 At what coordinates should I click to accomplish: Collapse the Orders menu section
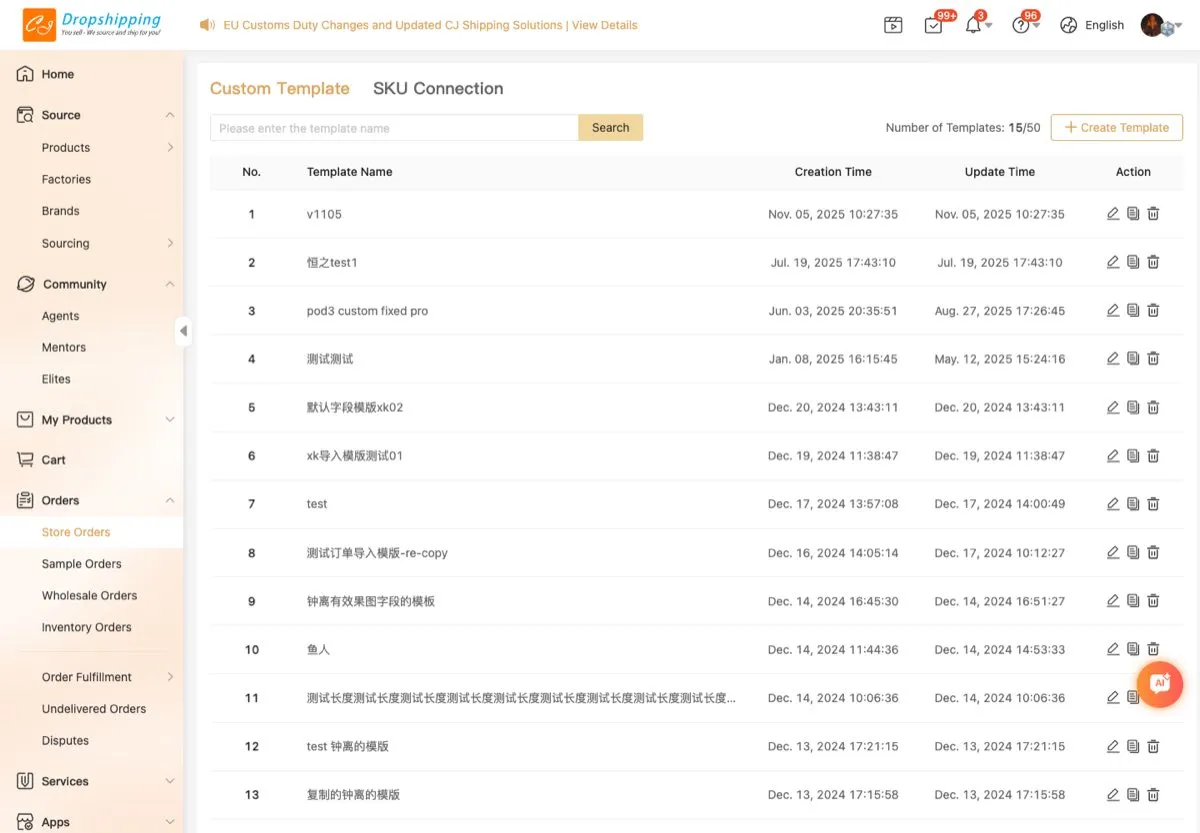click(170, 500)
